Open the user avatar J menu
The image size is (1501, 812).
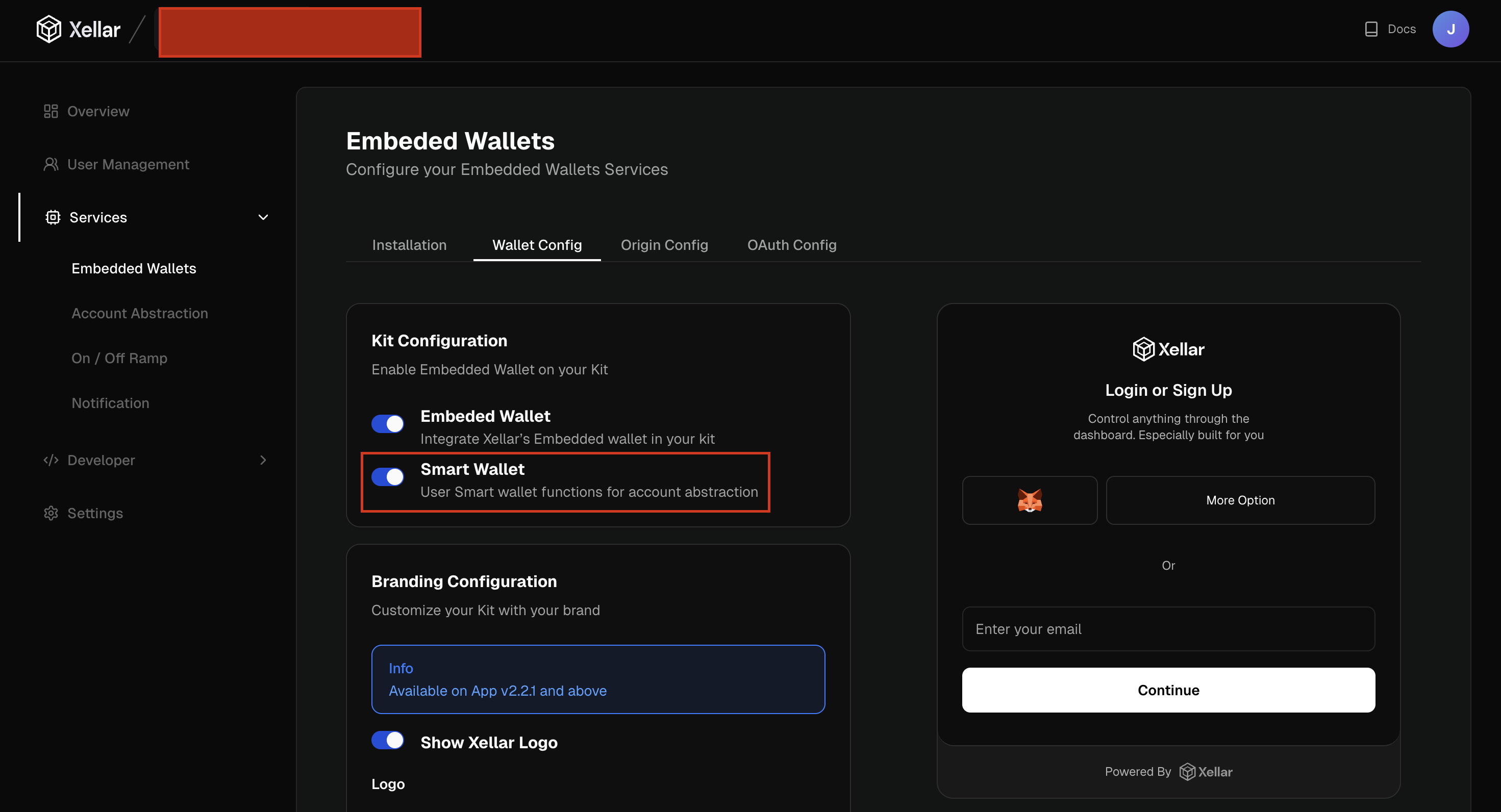pos(1450,29)
